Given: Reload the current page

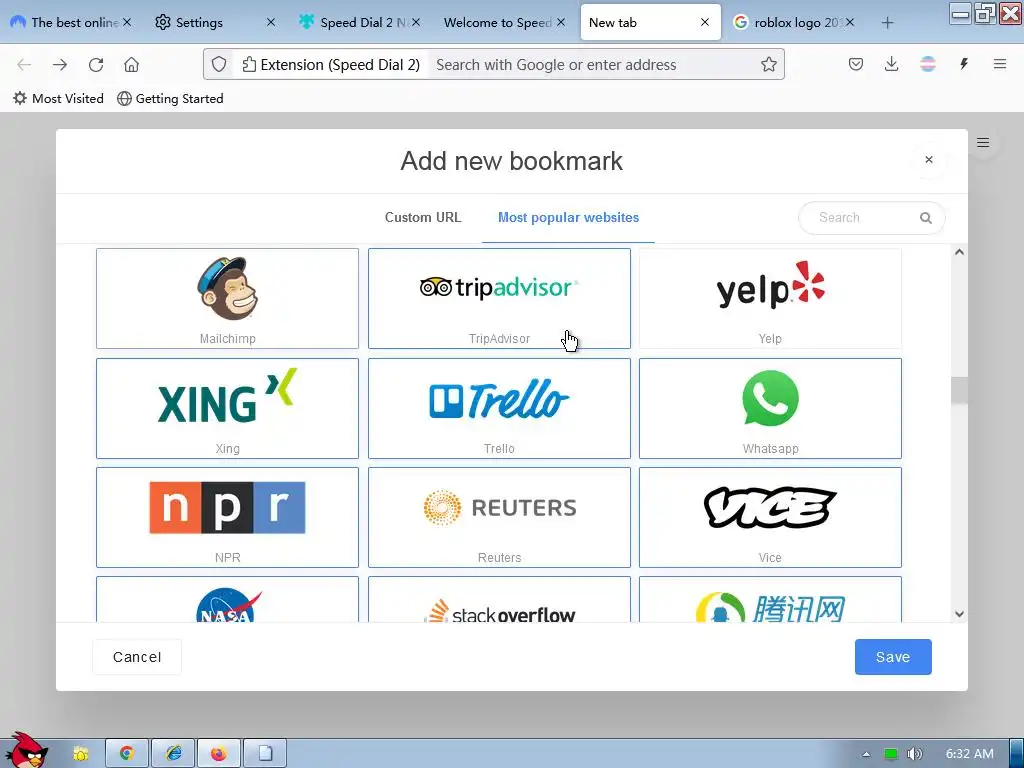Looking at the screenshot, I should (96, 64).
